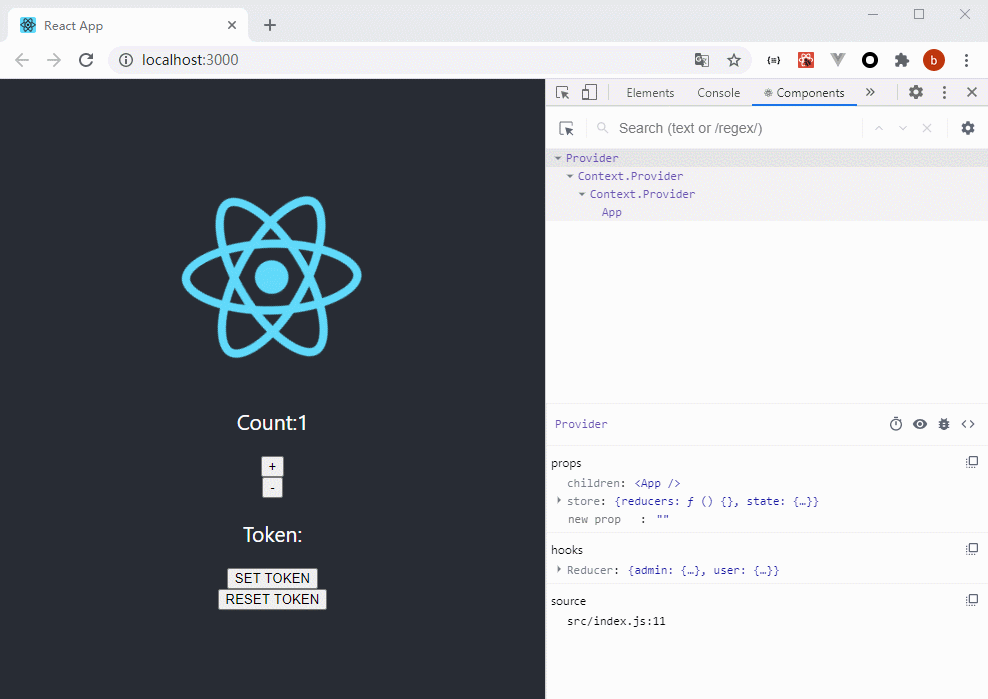Click the children <App /> value
The width and height of the screenshot is (988, 699).
click(657, 483)
